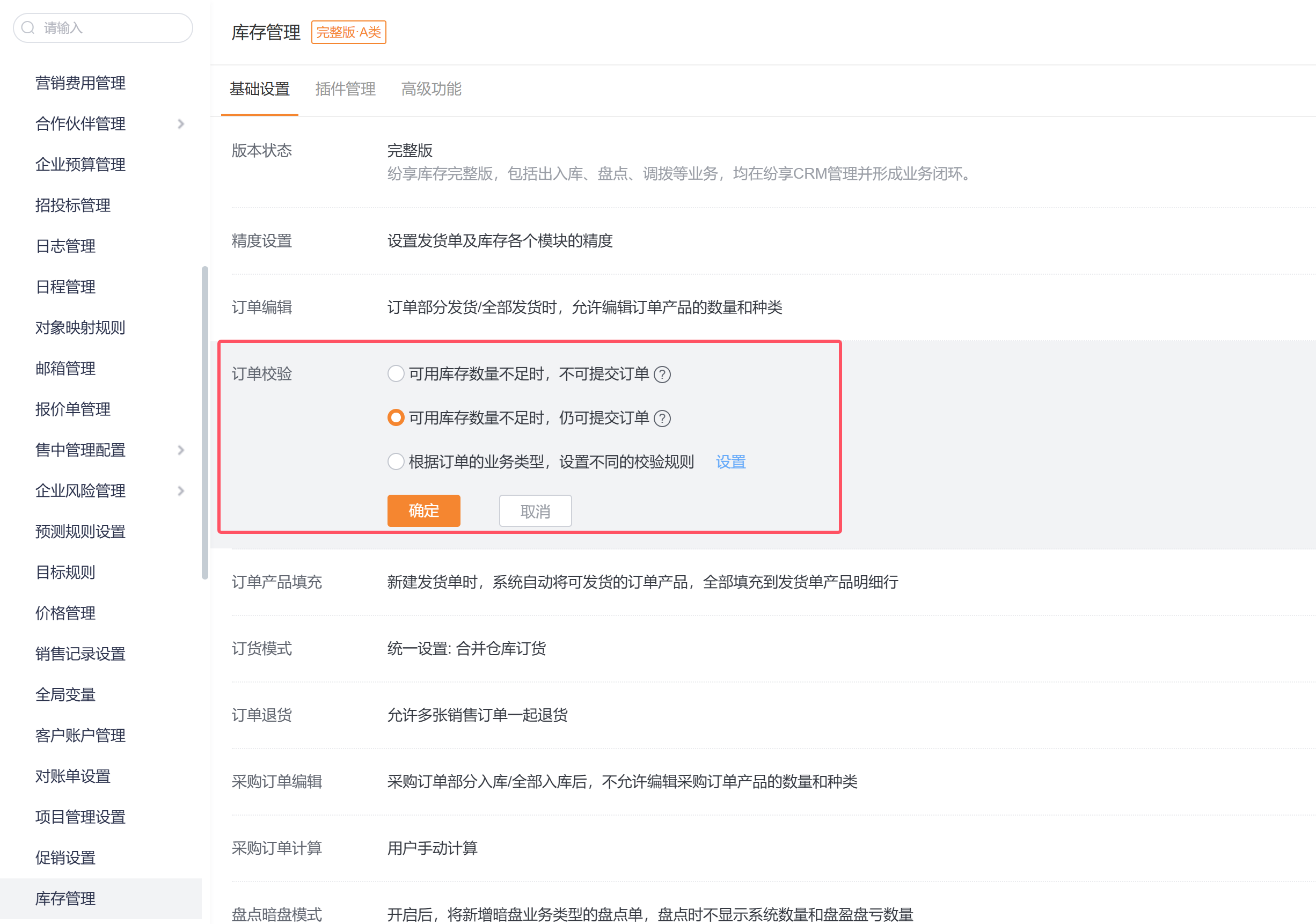Expand 企业风险管理 sidebar chevron
Image resolution: width=1316 pixels, height=924 pixels.
(180, 490)
